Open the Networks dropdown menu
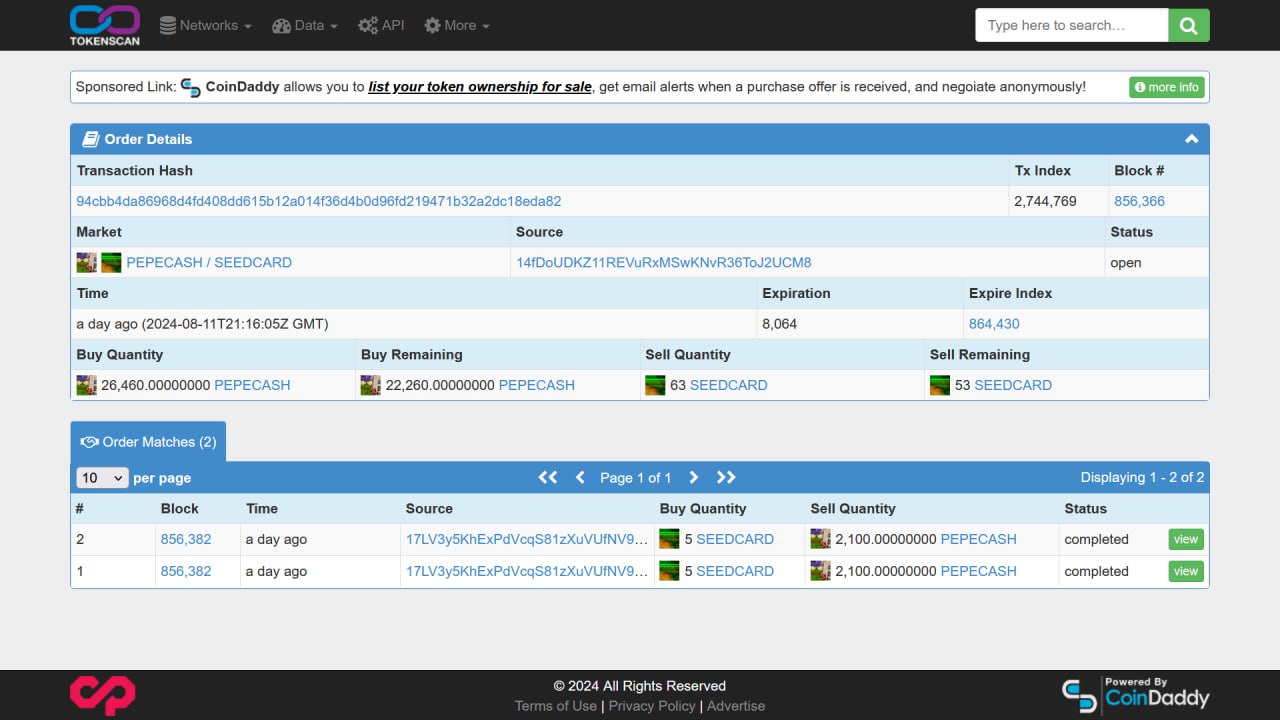1280x720 pixels. tap(205, 25)
